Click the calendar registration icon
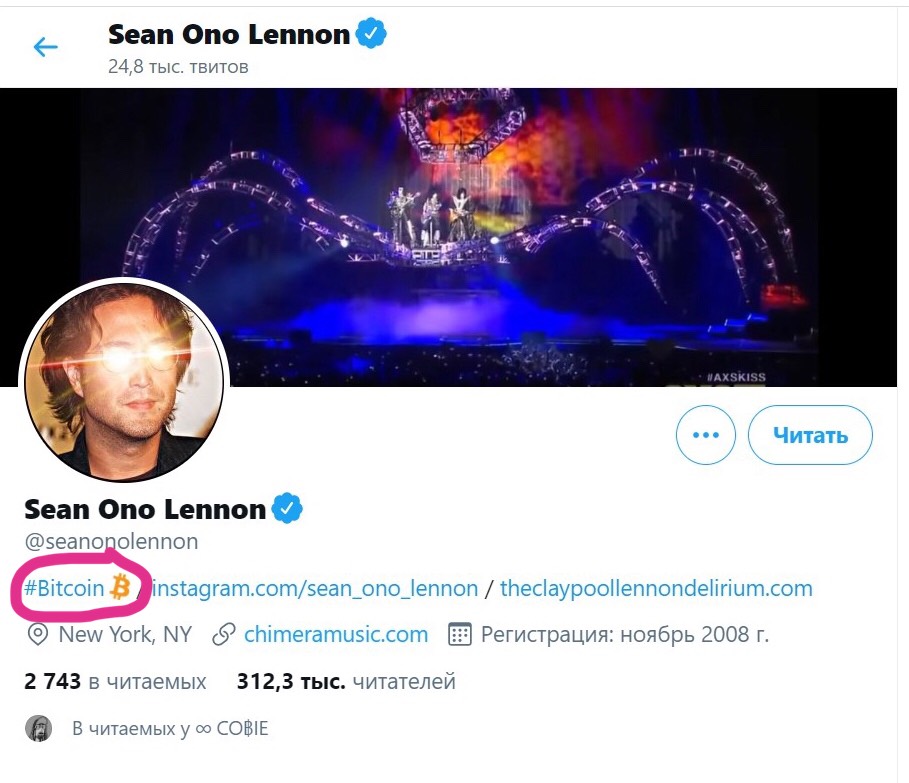909x783 pixels. pyautogui.click(x=459, y=634)
